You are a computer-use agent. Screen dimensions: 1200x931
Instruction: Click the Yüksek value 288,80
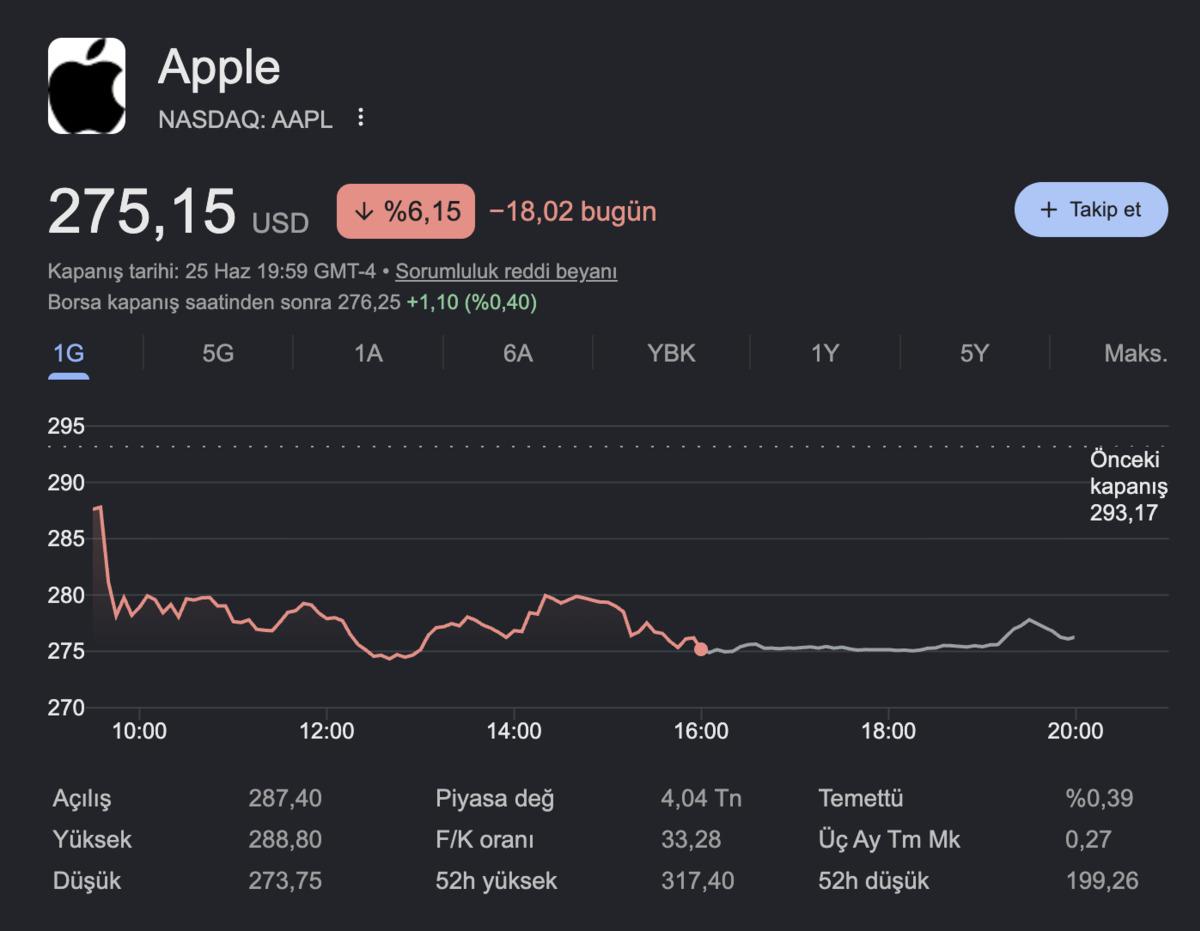tap(285, 840)
